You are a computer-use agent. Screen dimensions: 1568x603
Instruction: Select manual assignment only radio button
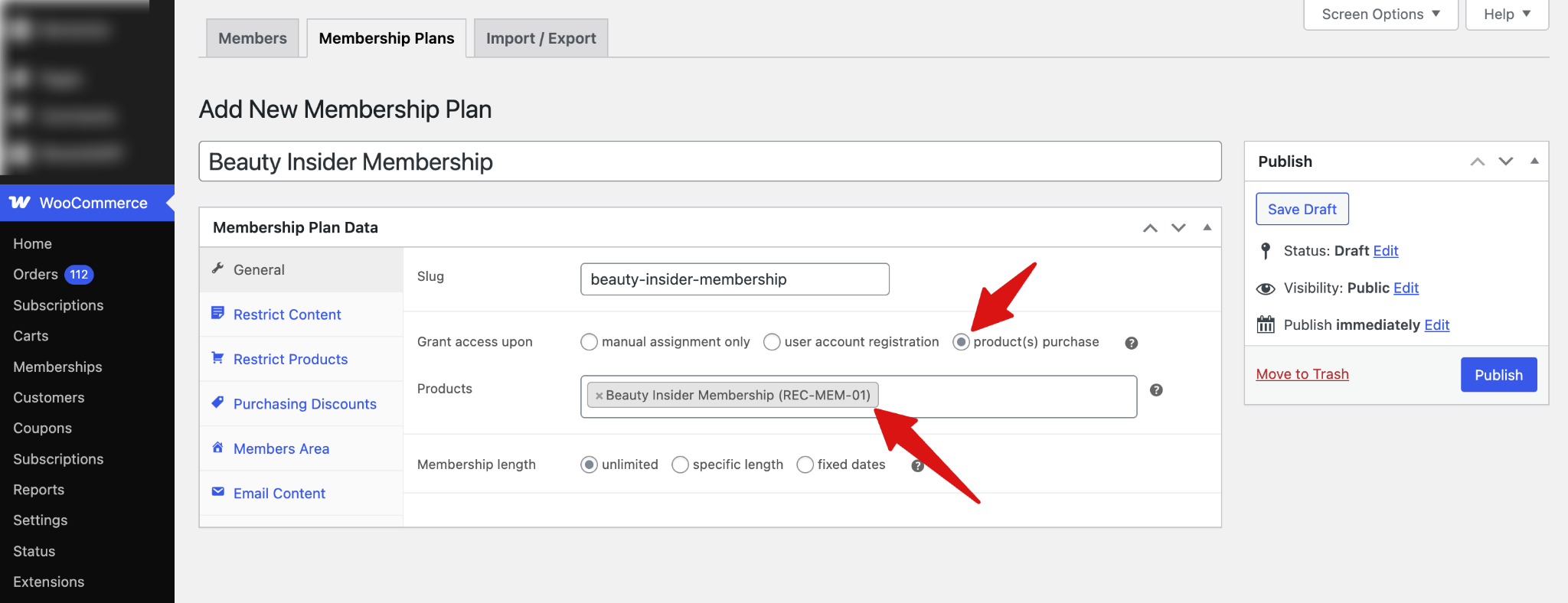589,342
